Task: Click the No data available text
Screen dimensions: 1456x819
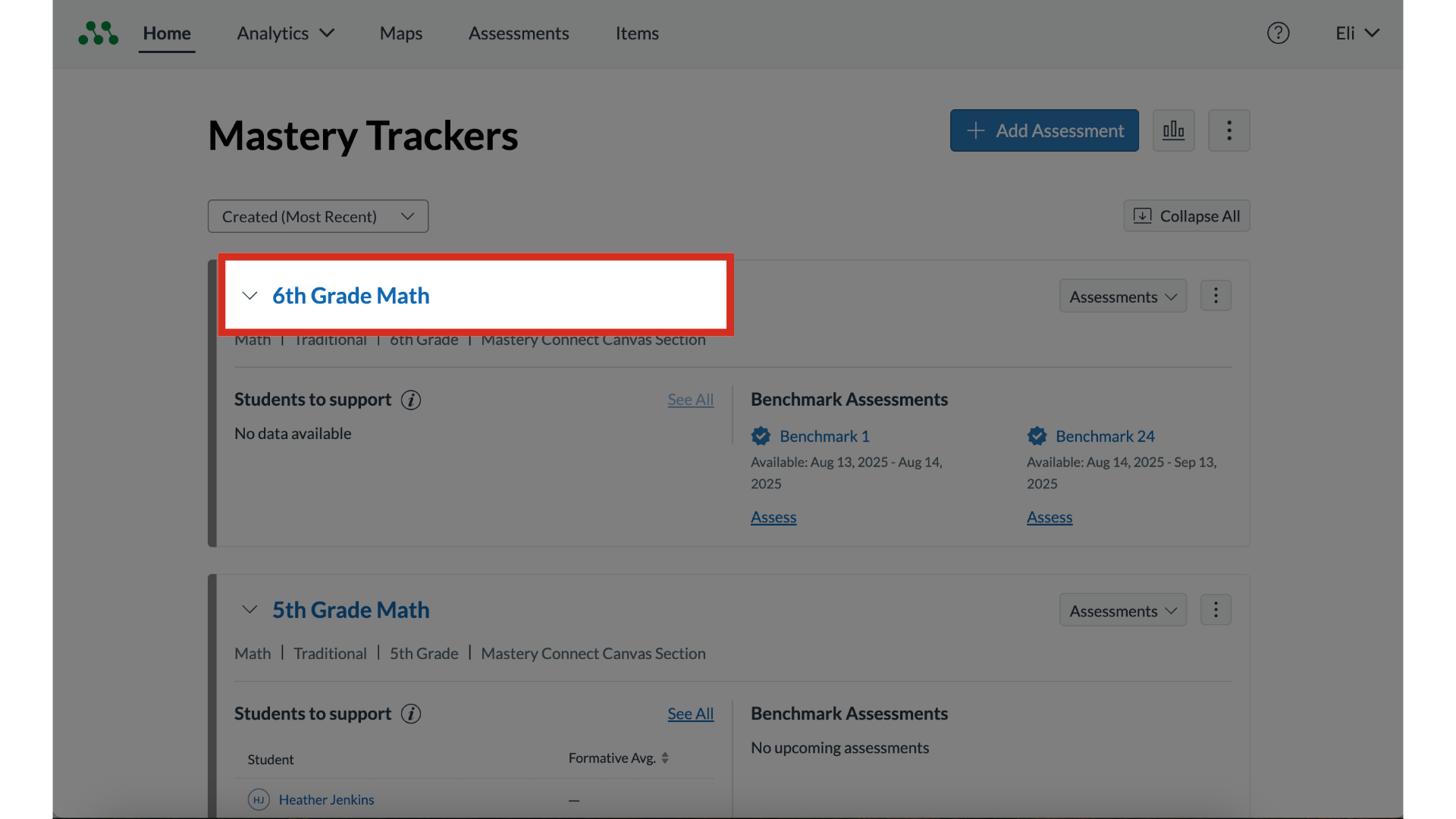Action: (293, 434)
